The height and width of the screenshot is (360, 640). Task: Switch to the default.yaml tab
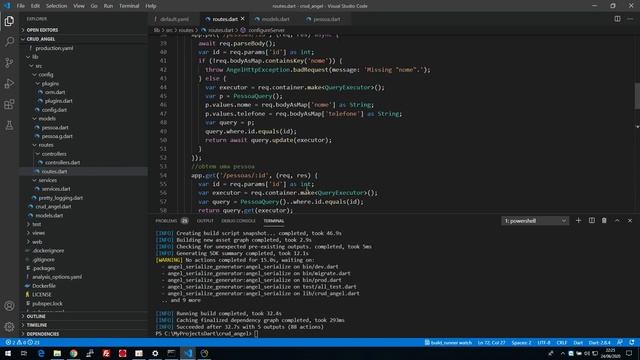(173, 19)
